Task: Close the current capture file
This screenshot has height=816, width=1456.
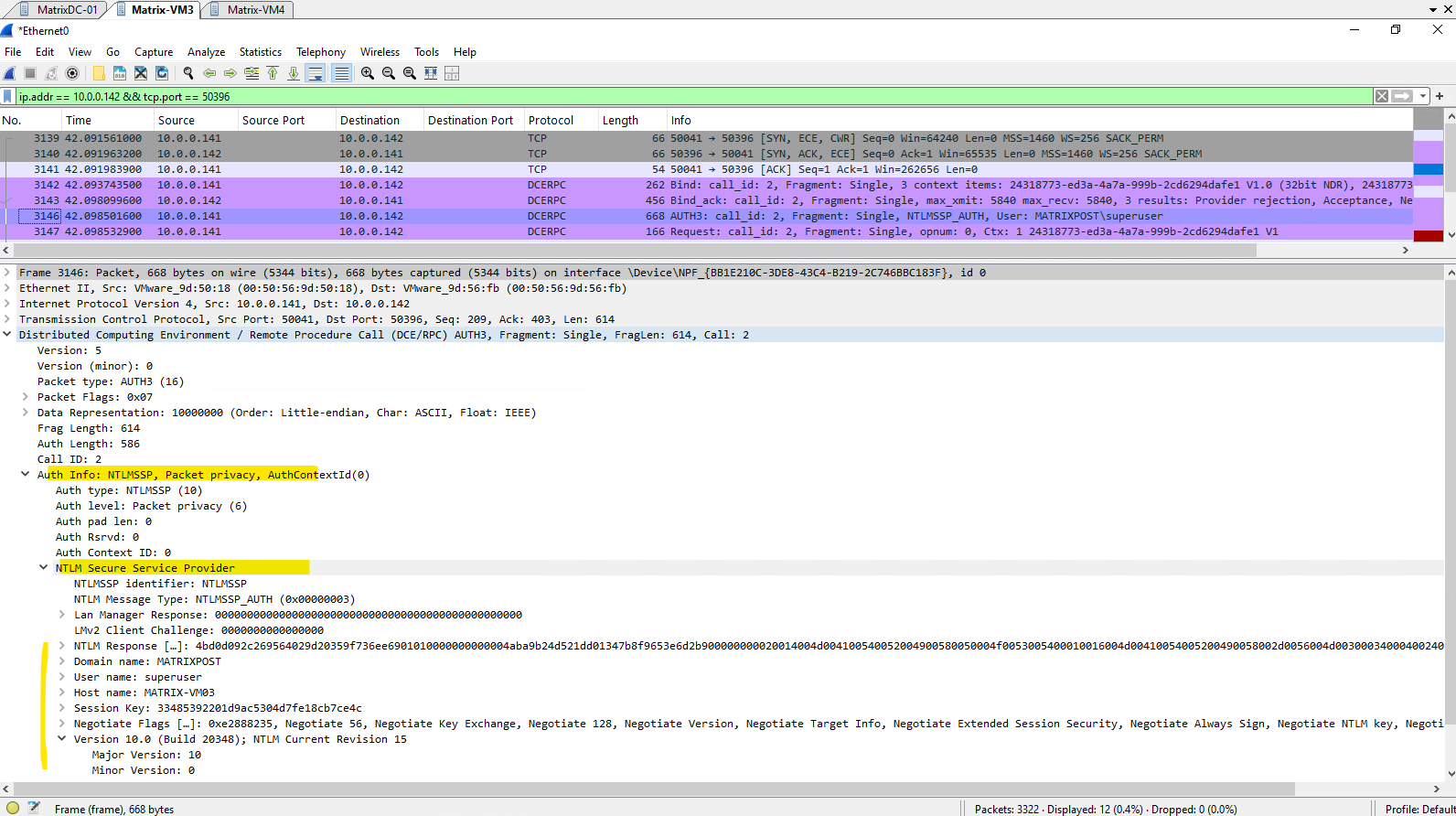Action: click(x=141, y=73)
